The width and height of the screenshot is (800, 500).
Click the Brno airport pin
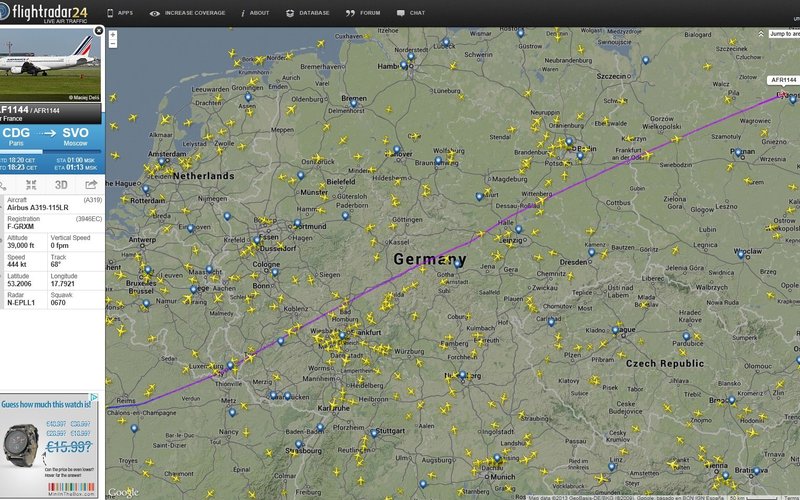click(x=732, y=400)
